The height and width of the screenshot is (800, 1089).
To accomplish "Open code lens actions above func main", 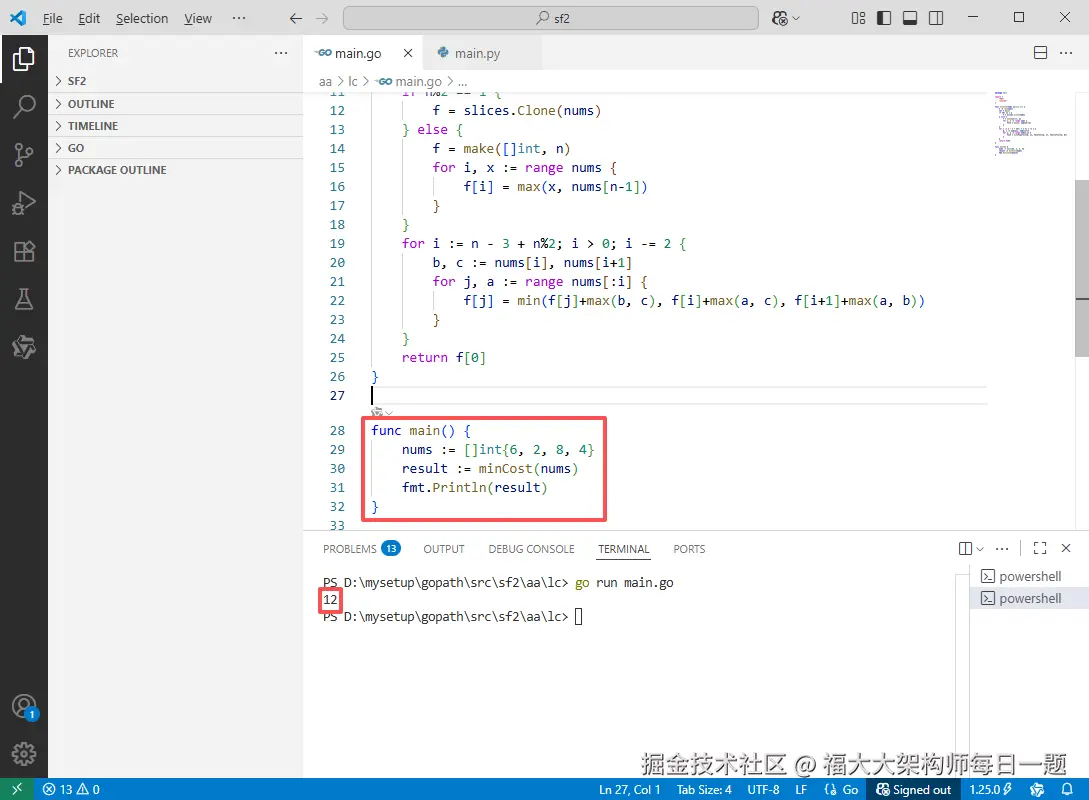I will pyautogui.click(x=381, y=412).
